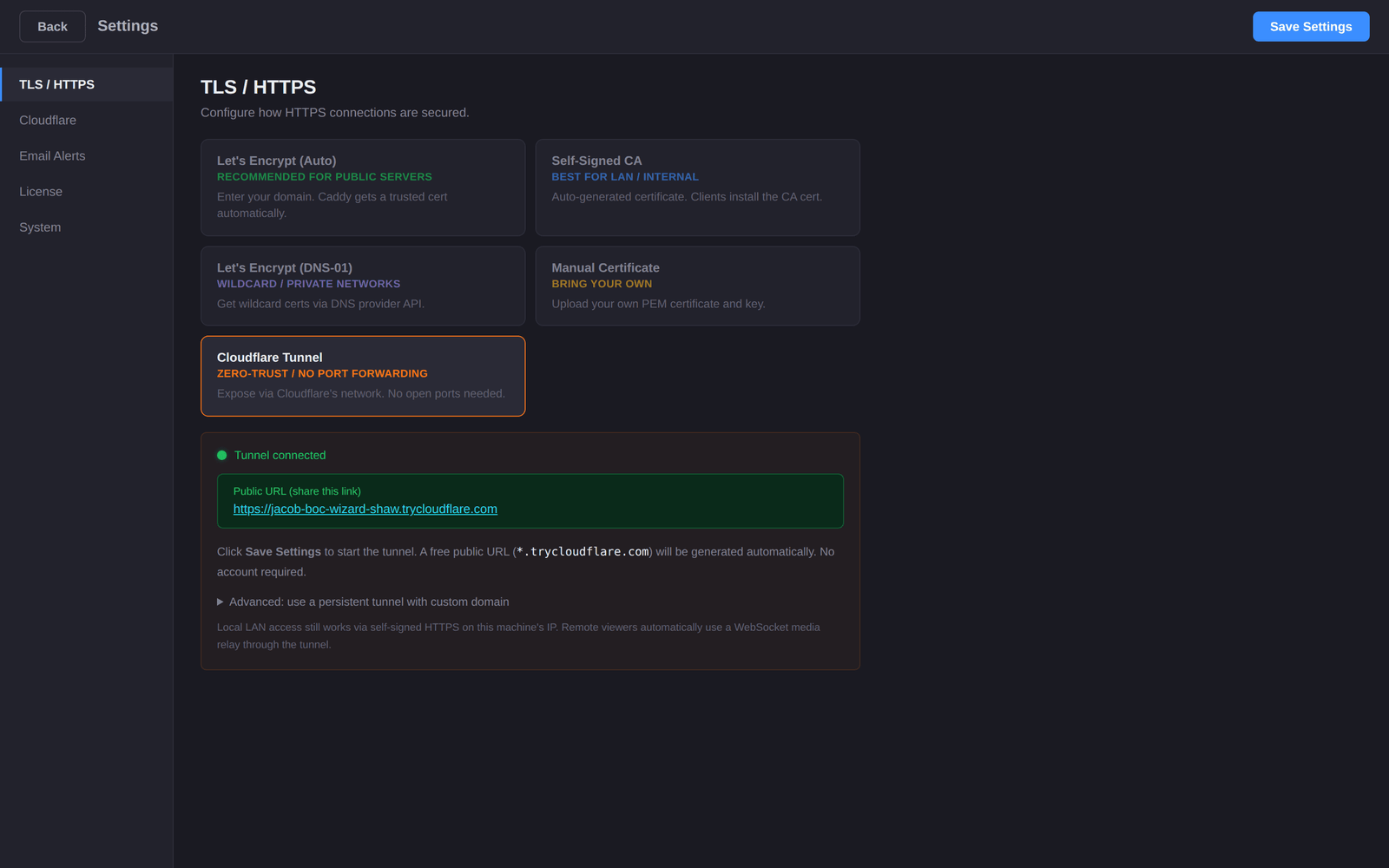Click the Public URL share box
The image size is (1389, 868).
pos(530,501)
